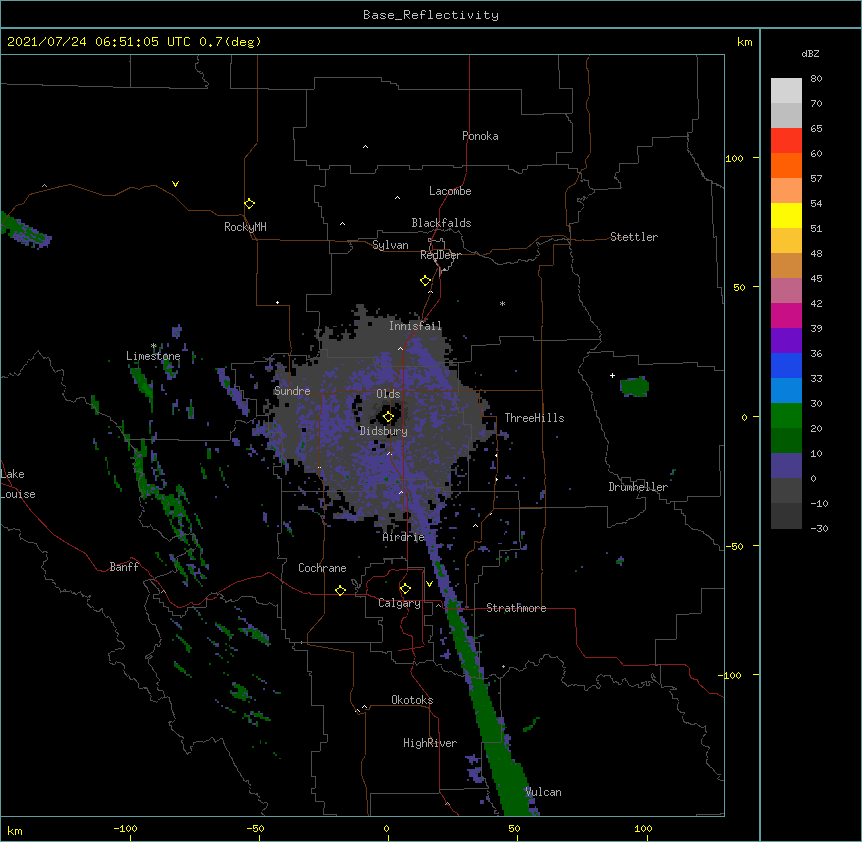Image resolution: width=862 pixels, height=842 pixels.
Task: Click the Sylvan label
Action: coord(390,245)
